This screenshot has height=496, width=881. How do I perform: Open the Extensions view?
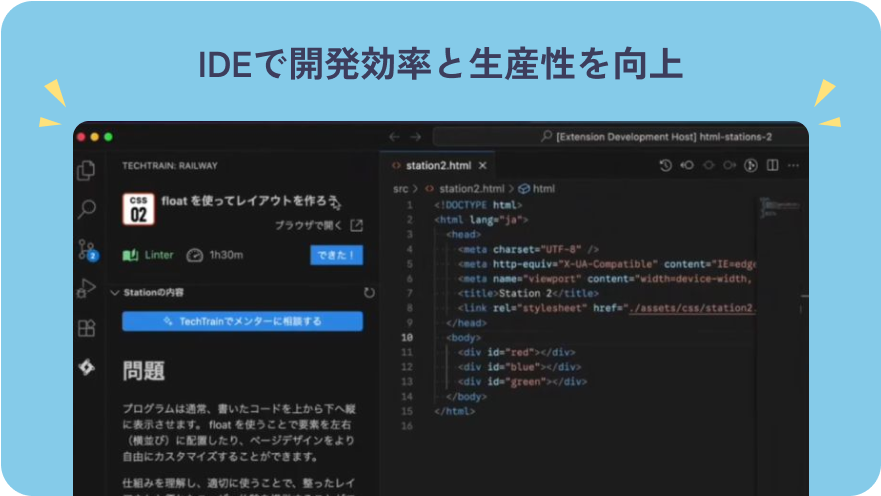87,328
